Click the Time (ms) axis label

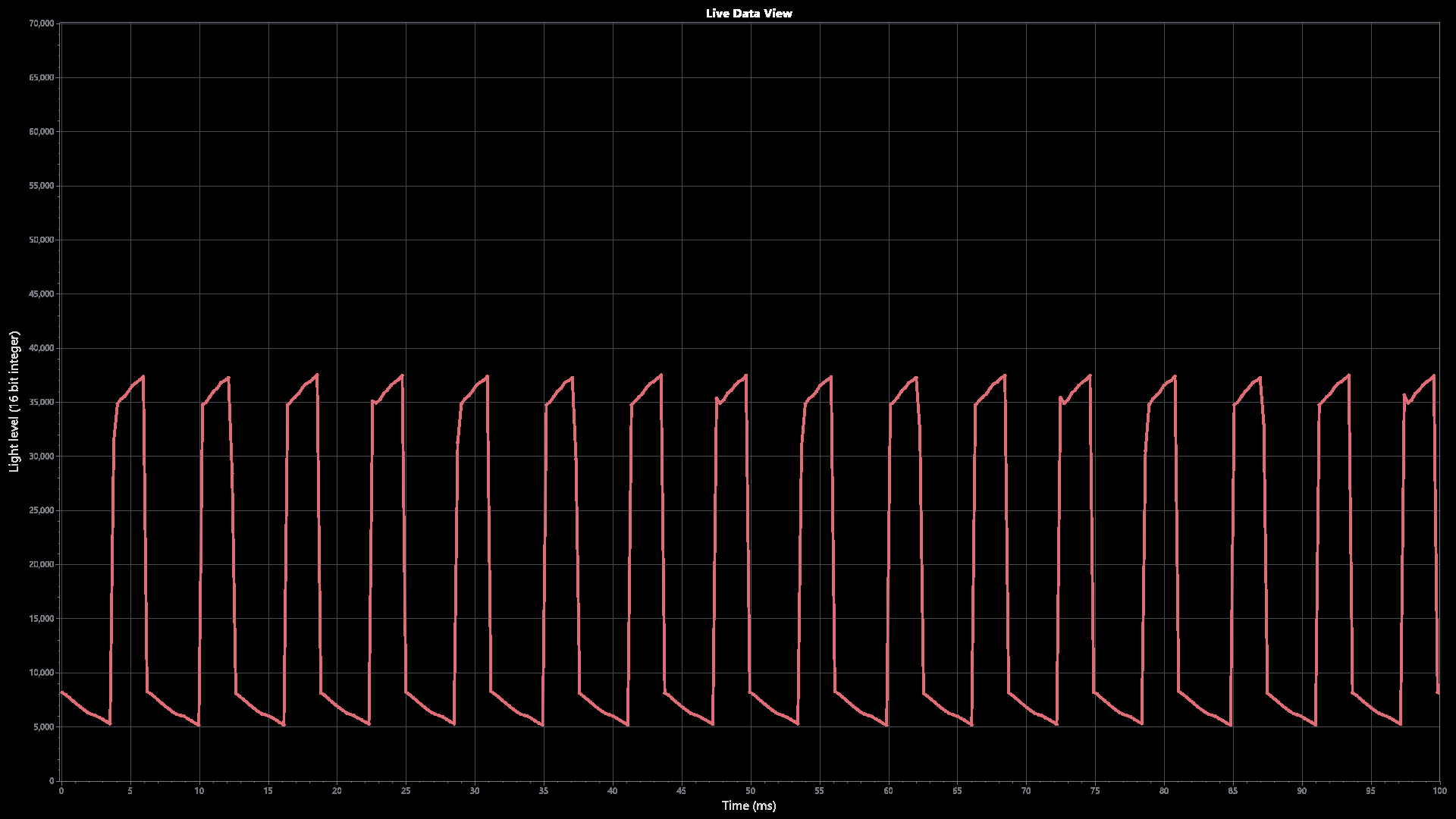point(748,805)
